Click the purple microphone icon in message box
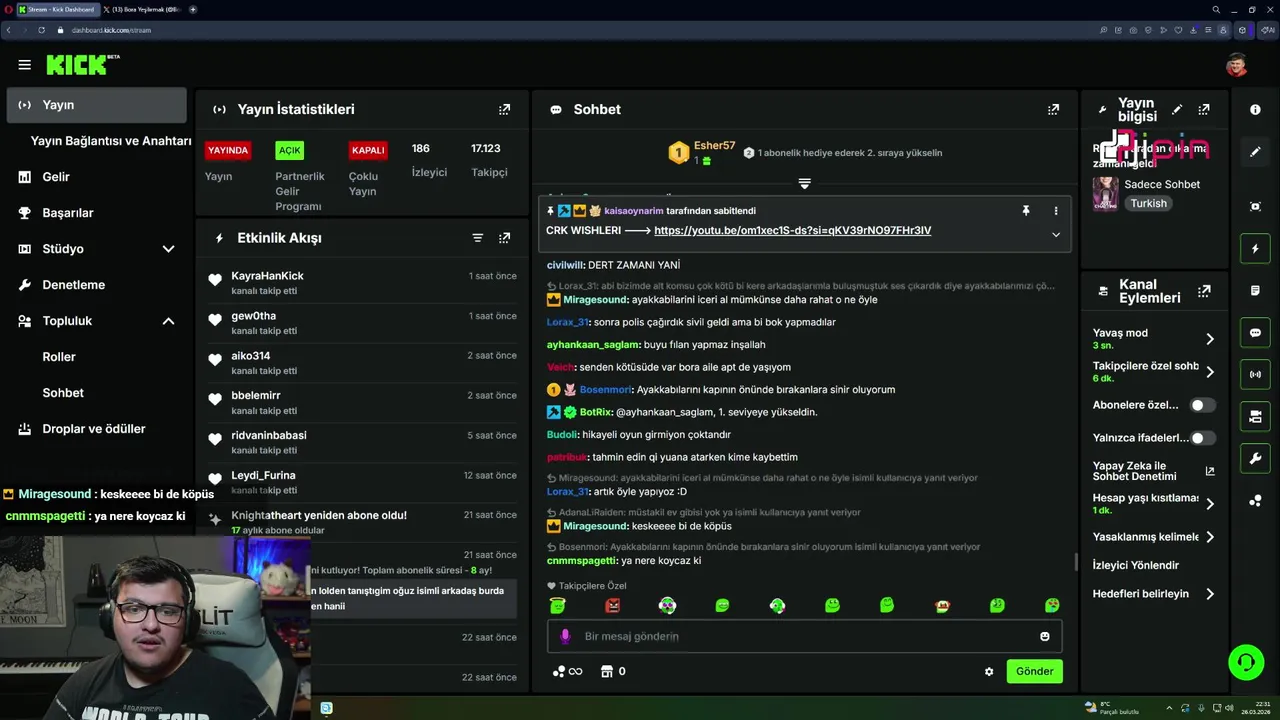The image size is (1280, 720). [565, 636]
